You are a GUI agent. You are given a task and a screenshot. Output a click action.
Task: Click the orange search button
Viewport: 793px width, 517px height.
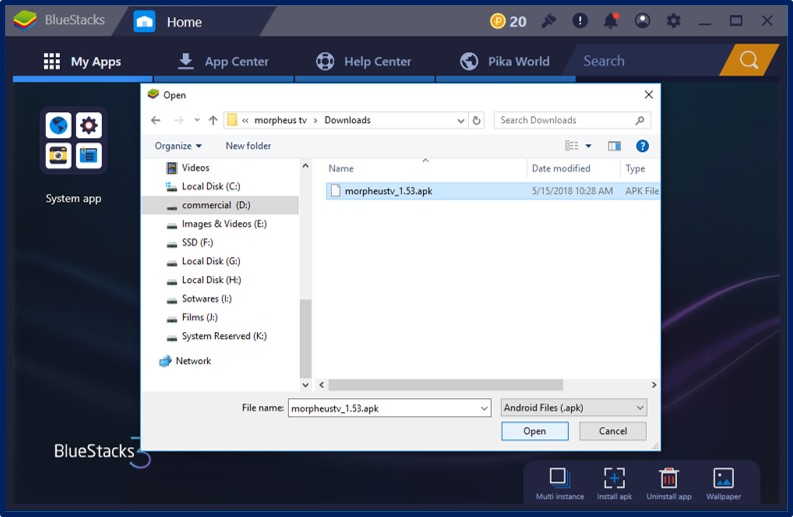748,60
